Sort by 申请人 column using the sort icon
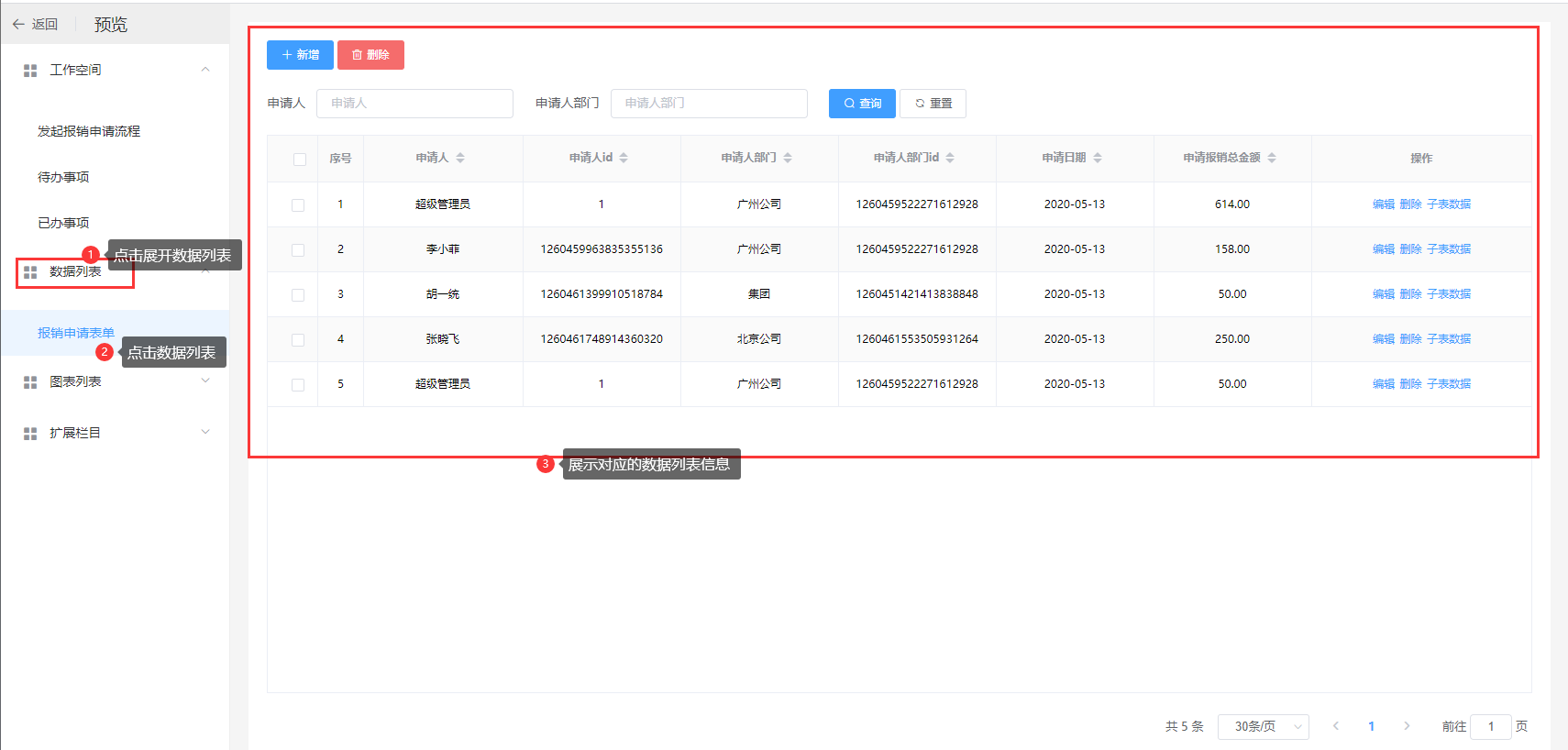Screen dimensions: 1568x750 point(460,158)
